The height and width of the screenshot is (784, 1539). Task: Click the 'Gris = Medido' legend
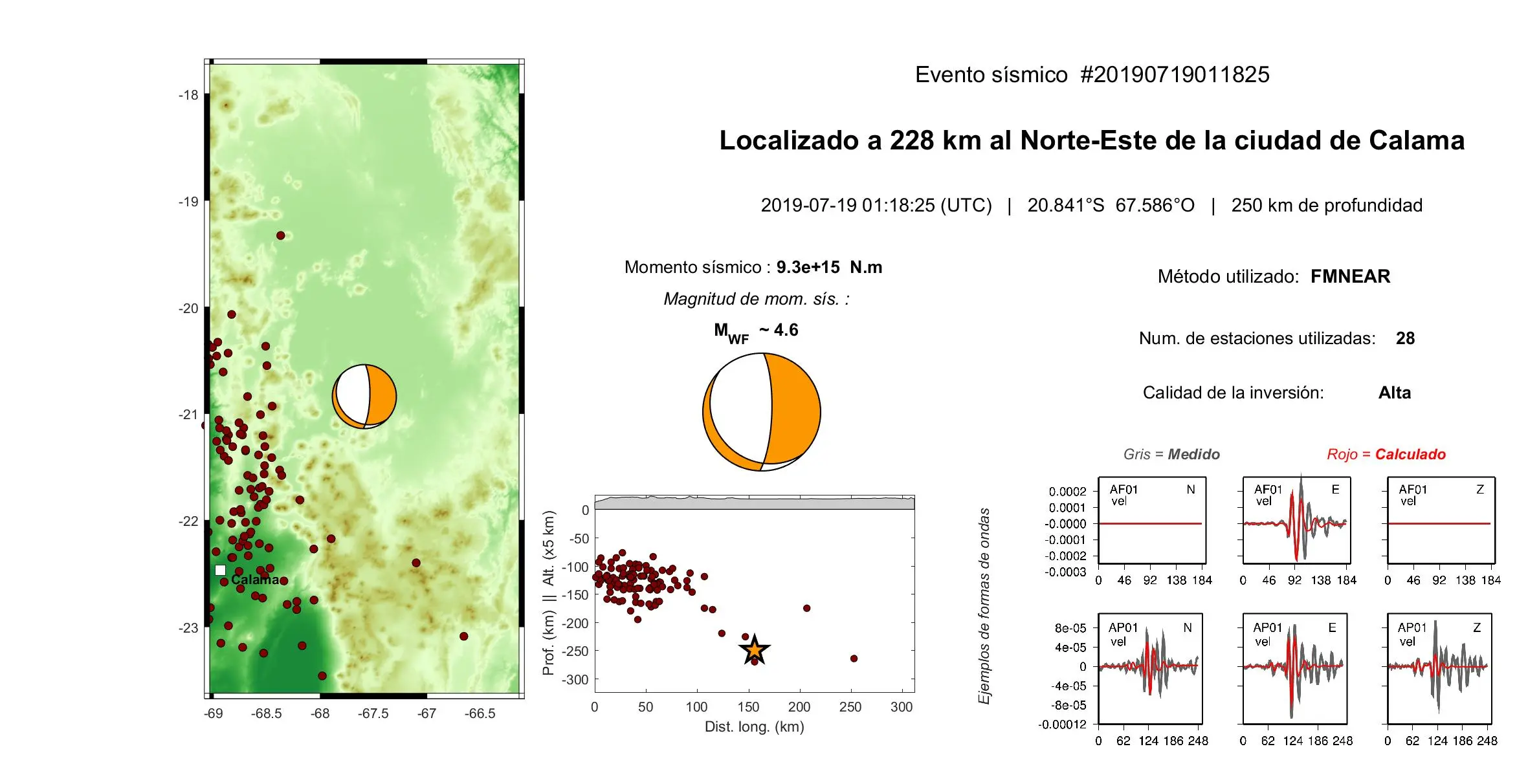tap(1171, 454)
